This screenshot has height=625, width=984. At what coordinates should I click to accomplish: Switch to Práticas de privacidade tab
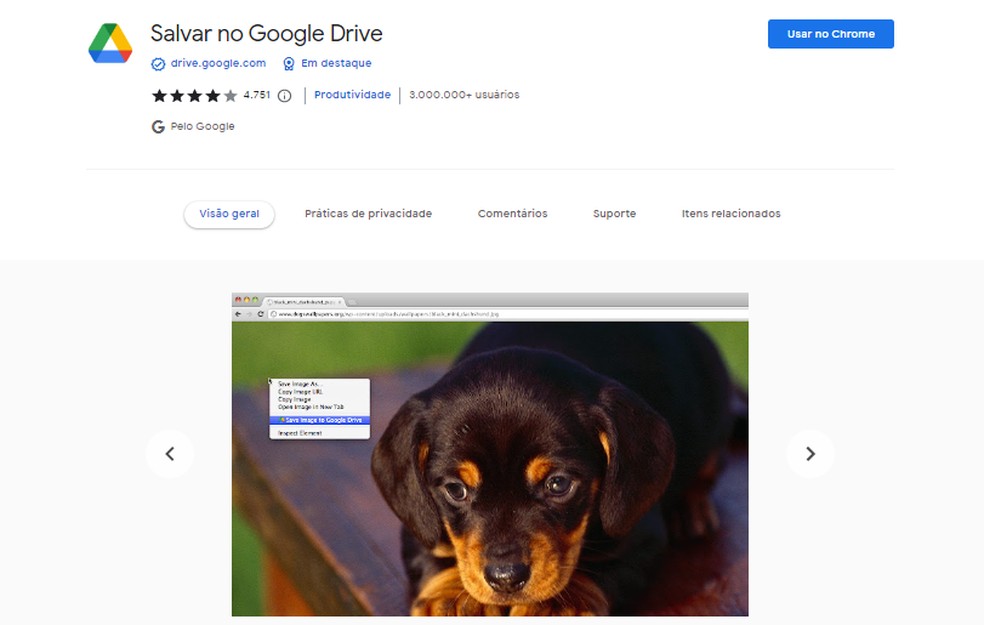click(x=368, y=214)
